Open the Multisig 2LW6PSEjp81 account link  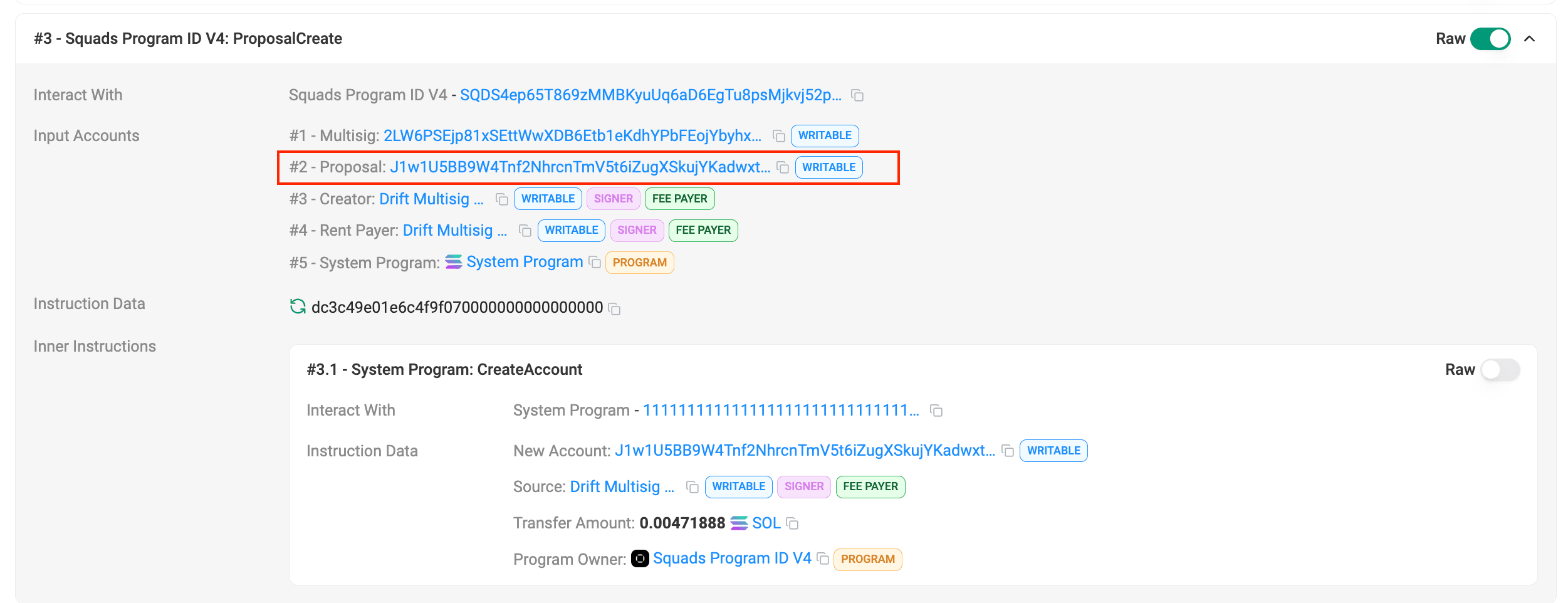point(572,136)
